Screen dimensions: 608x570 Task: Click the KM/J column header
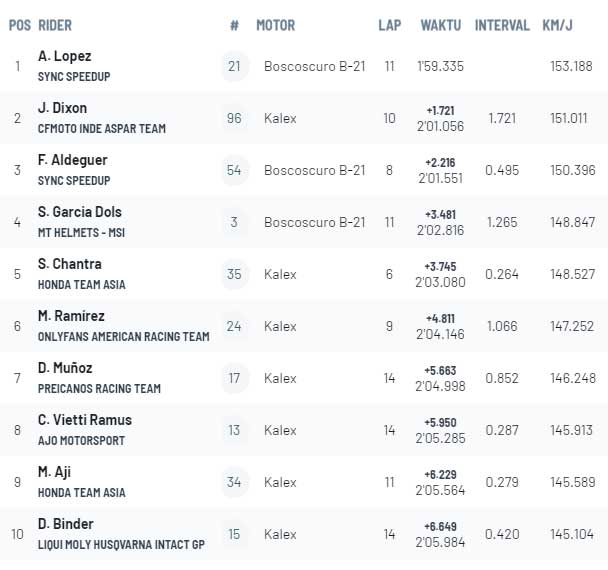[558, 25]
